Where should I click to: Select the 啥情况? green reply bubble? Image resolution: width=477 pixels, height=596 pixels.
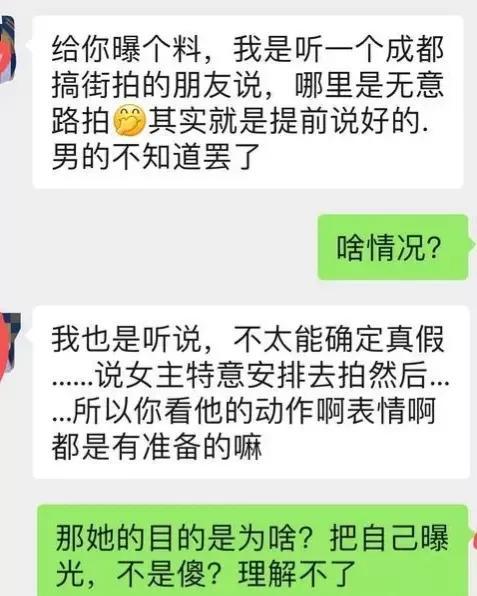click(x=393, y=247)
